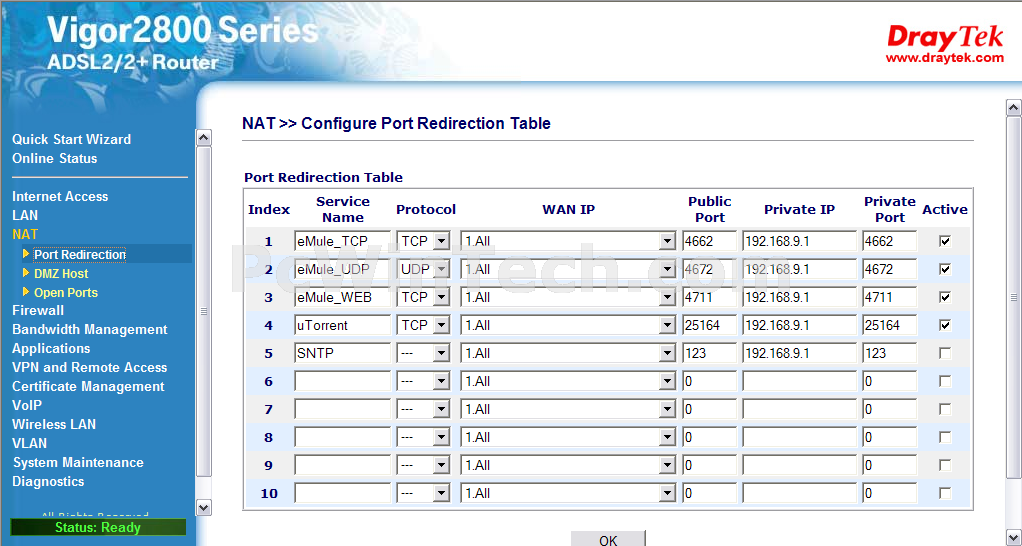Click Public Port field with 25164
The height and width of the screenshot is (546, 1022).
pos(709,325)
